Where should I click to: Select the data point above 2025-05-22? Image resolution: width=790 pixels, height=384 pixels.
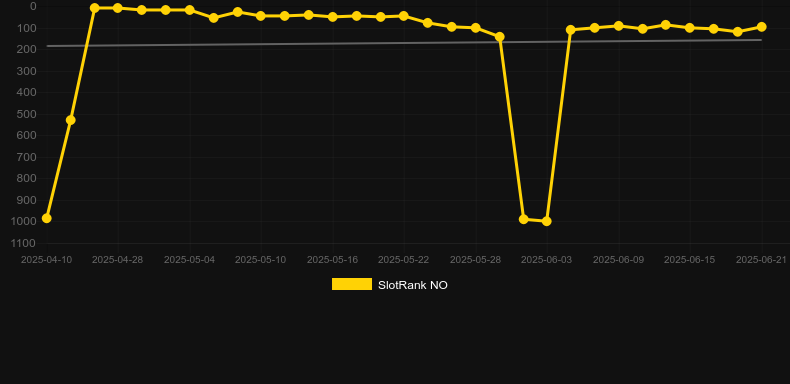pyautogui.click(x=404, y=16)
